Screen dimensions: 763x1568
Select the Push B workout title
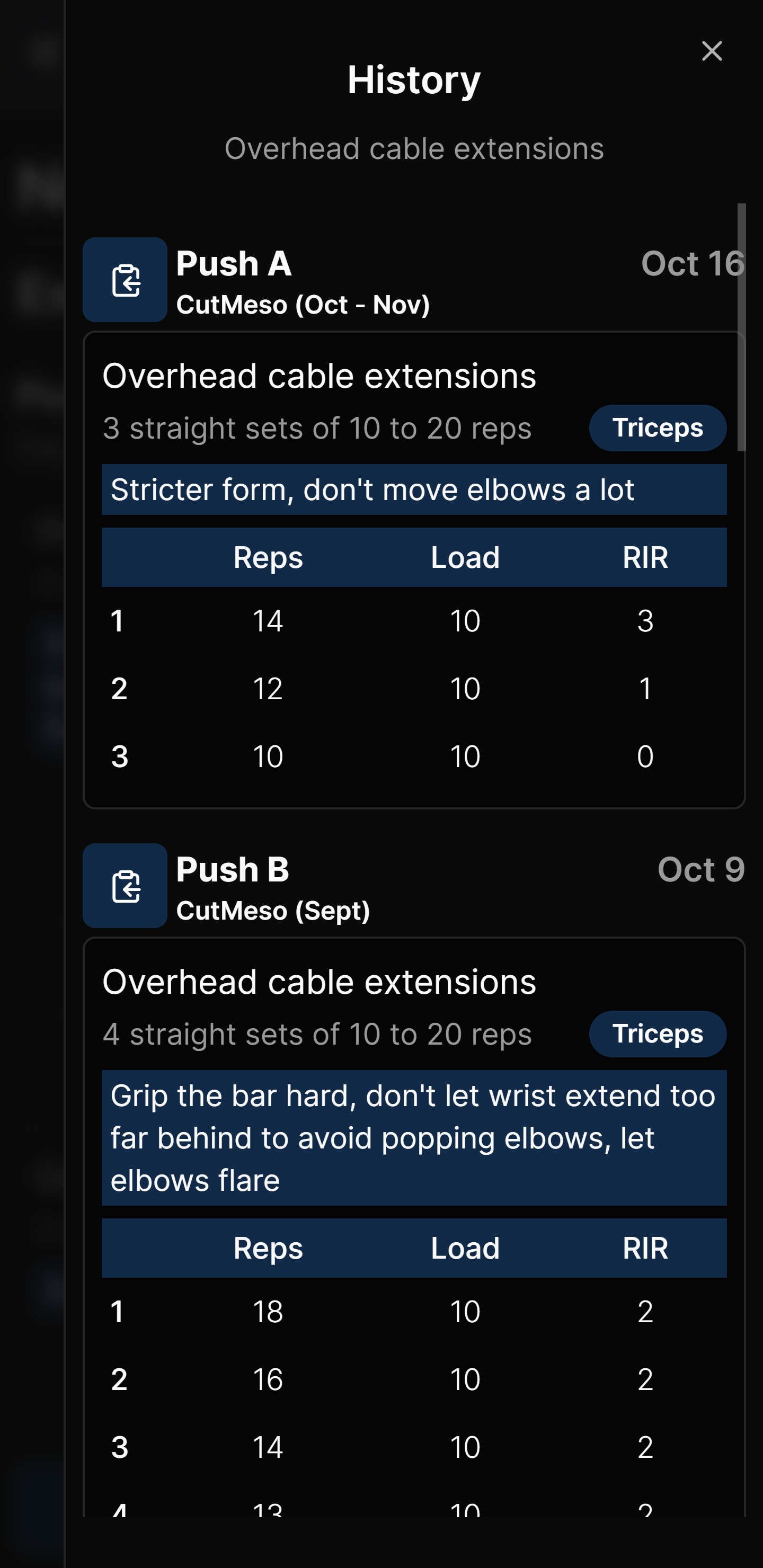pyautogui.click(x=233, y=869)
